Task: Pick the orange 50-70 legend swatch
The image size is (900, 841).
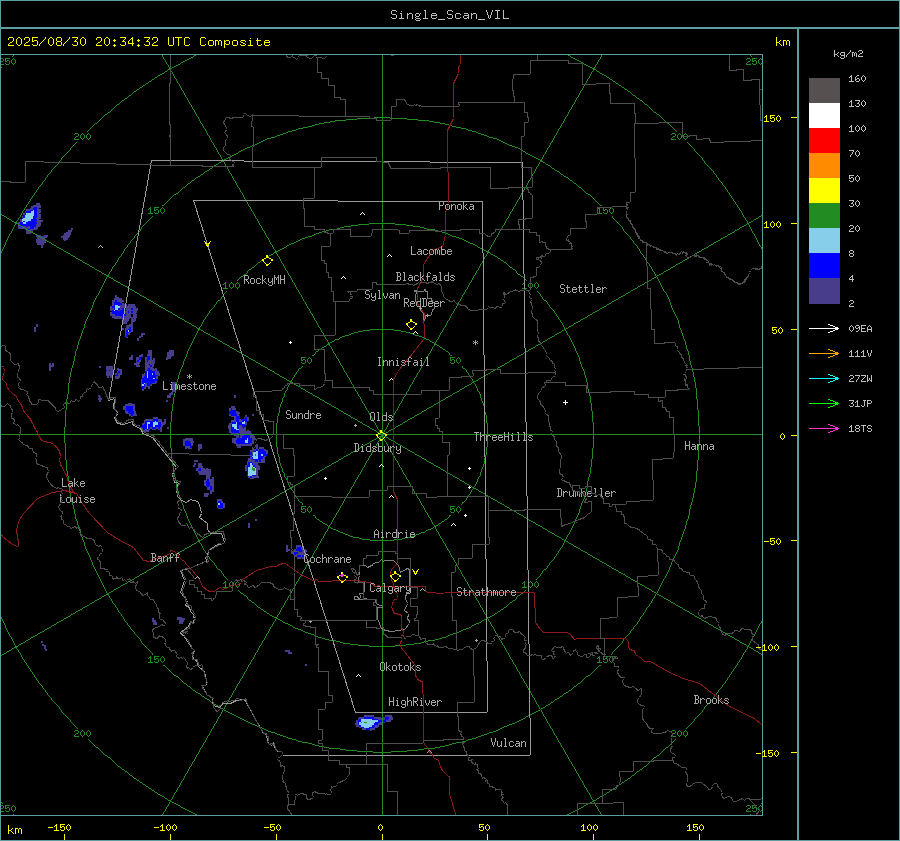Action: click(x=824, y=165)
